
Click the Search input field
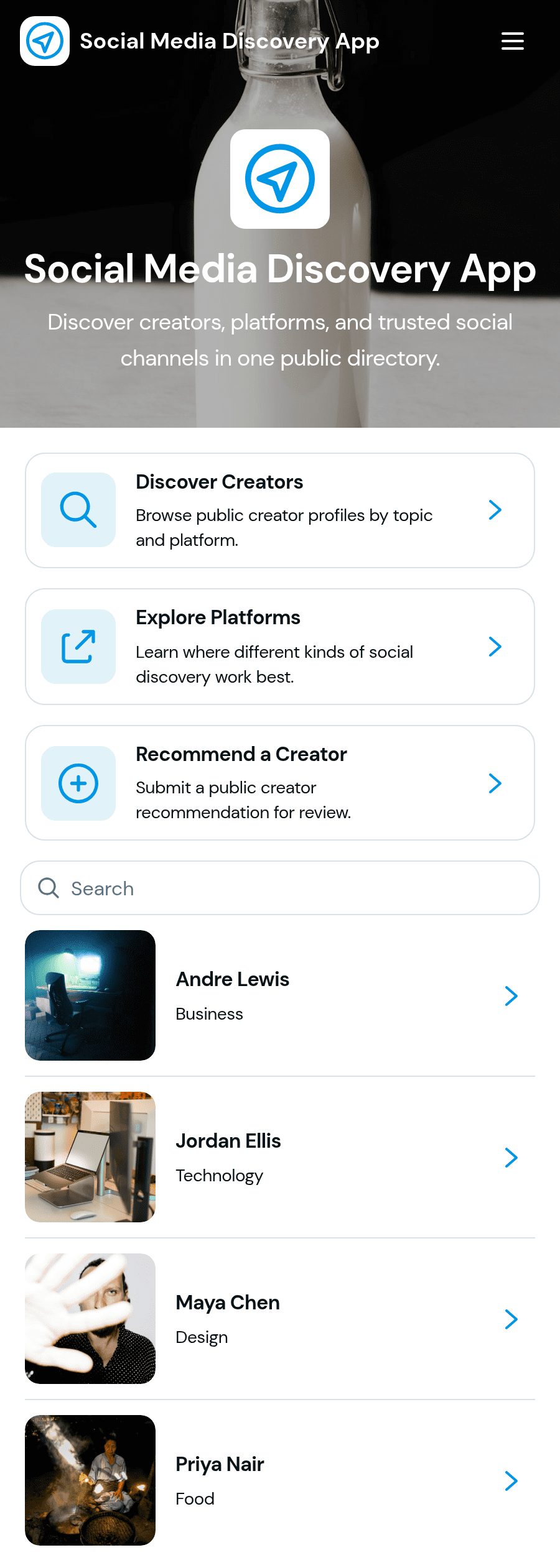[x=280, y=888]
